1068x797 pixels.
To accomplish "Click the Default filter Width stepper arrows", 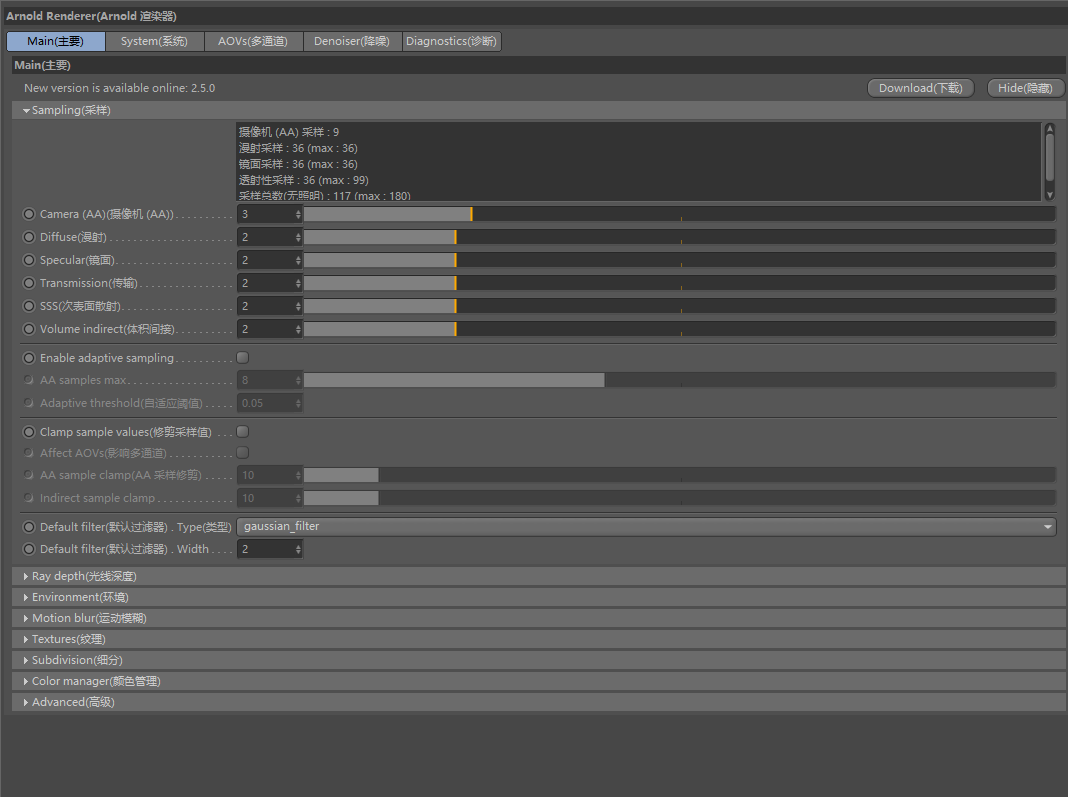I will coord(298,550).
